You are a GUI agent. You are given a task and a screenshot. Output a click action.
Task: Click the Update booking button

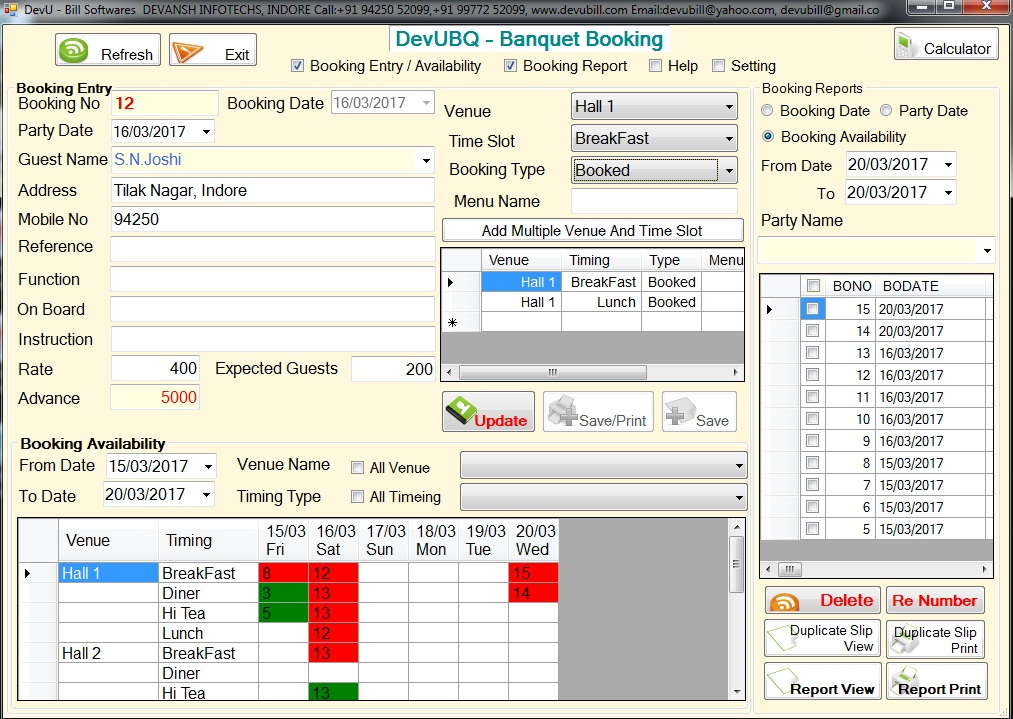[x=488, y=412]
